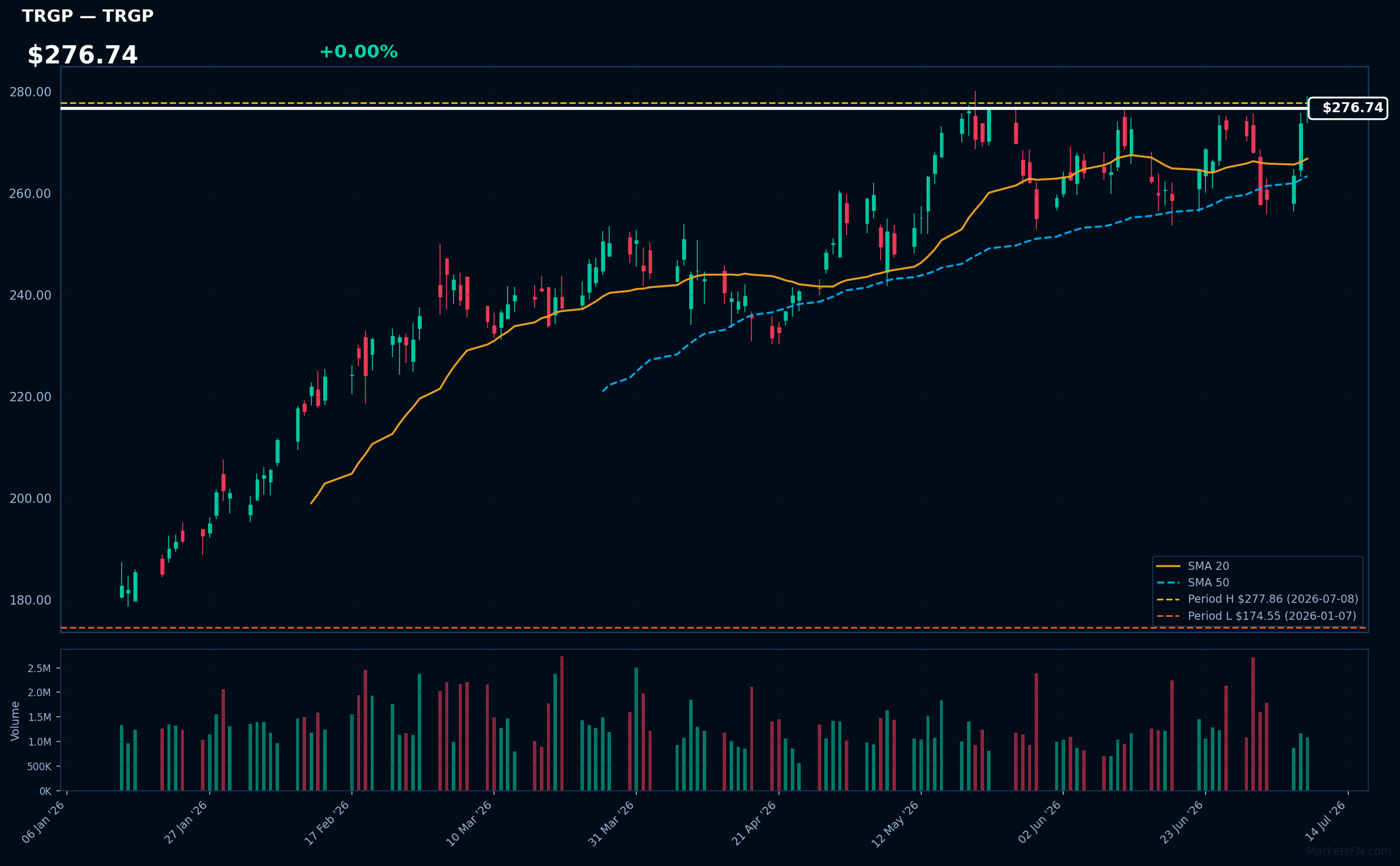Click the 220.00 price axis label
The height and width of the screenshot is (866, 1400).
30,397
